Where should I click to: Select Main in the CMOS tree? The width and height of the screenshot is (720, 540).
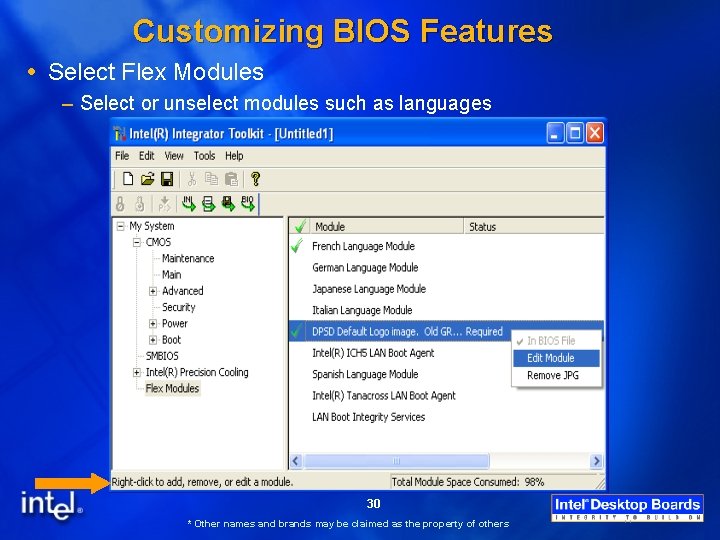(171, 275)
